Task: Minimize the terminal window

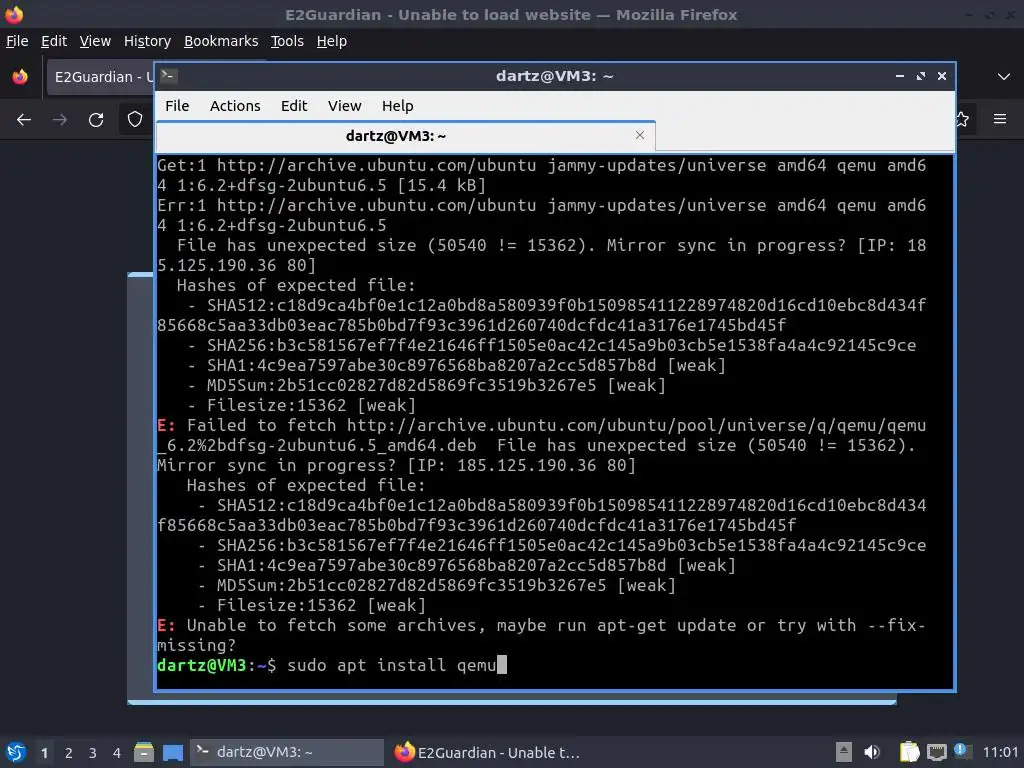Action: pos(900,76)
